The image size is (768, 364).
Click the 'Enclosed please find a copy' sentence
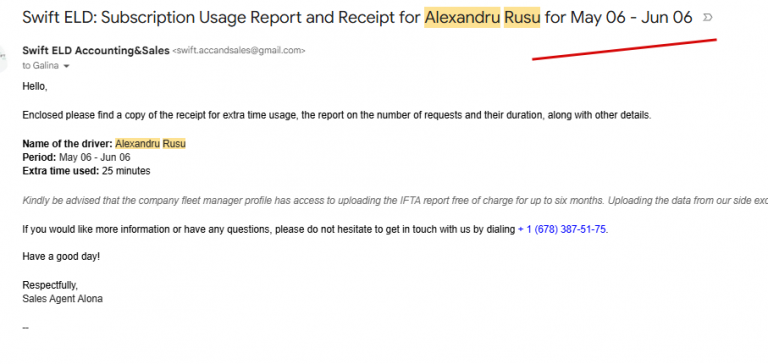[337, 116]
